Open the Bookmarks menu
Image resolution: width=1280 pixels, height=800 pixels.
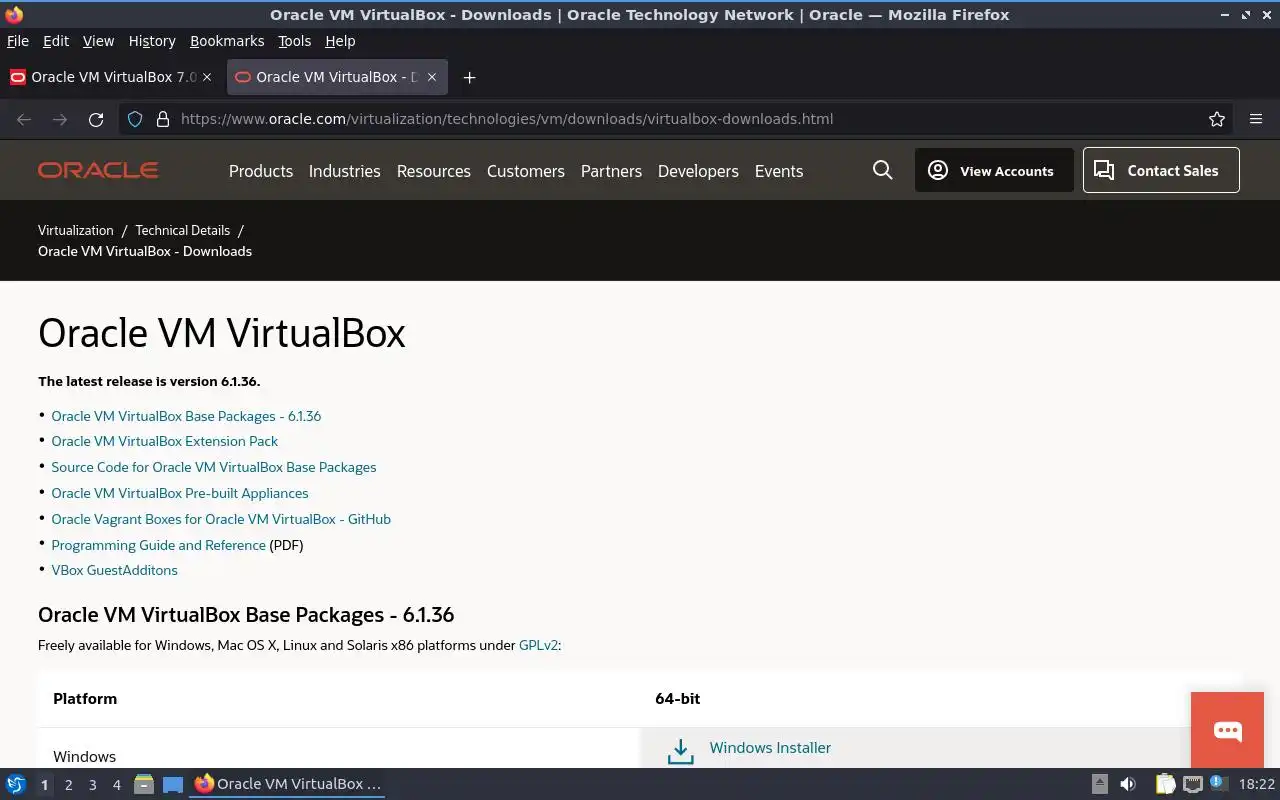pyautogui.click(x=227, y=41)
